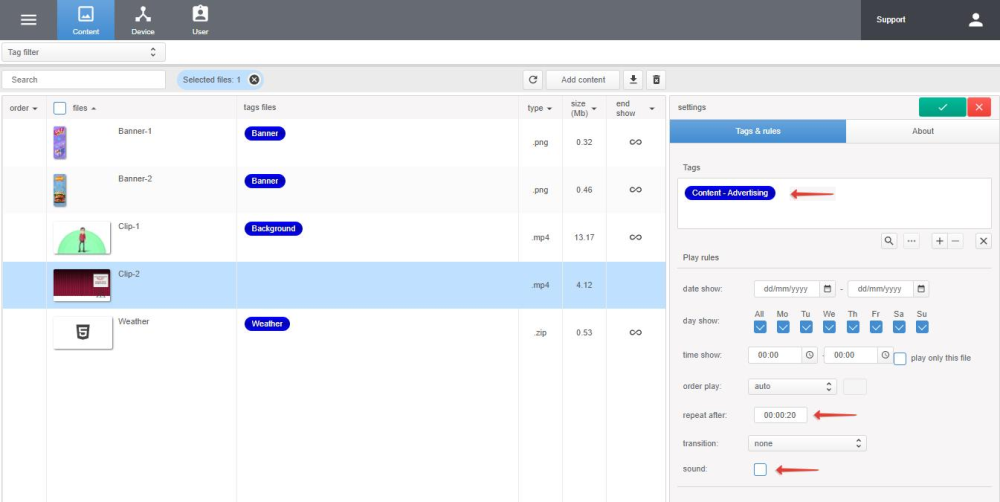This screenshot has height=502, width=1000.
Task: Open the user account profile icon
Action: pos(976,20)
